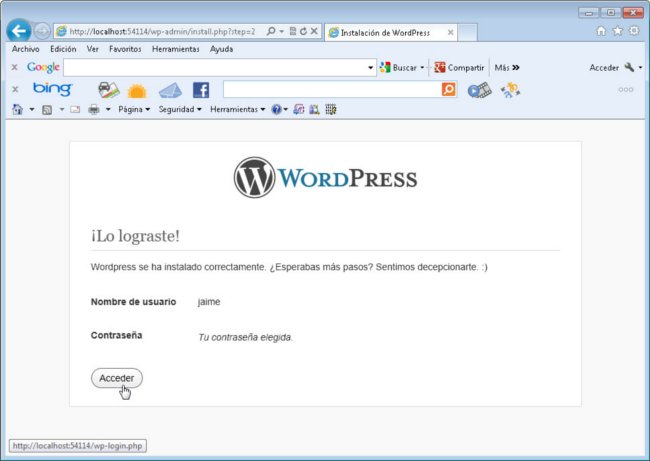This screenshot has width=650, height=461.
Task: Click the blue Help question mark icon
Action: [x=276, y=109]
